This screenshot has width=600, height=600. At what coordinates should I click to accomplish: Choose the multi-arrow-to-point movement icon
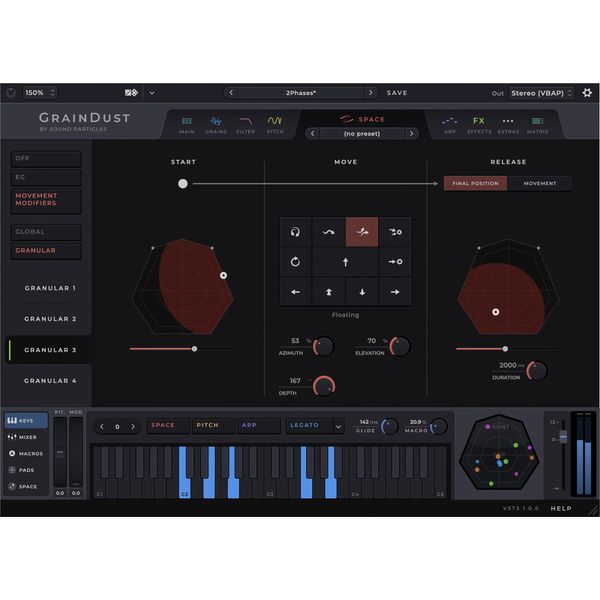[x=395, y=232]
